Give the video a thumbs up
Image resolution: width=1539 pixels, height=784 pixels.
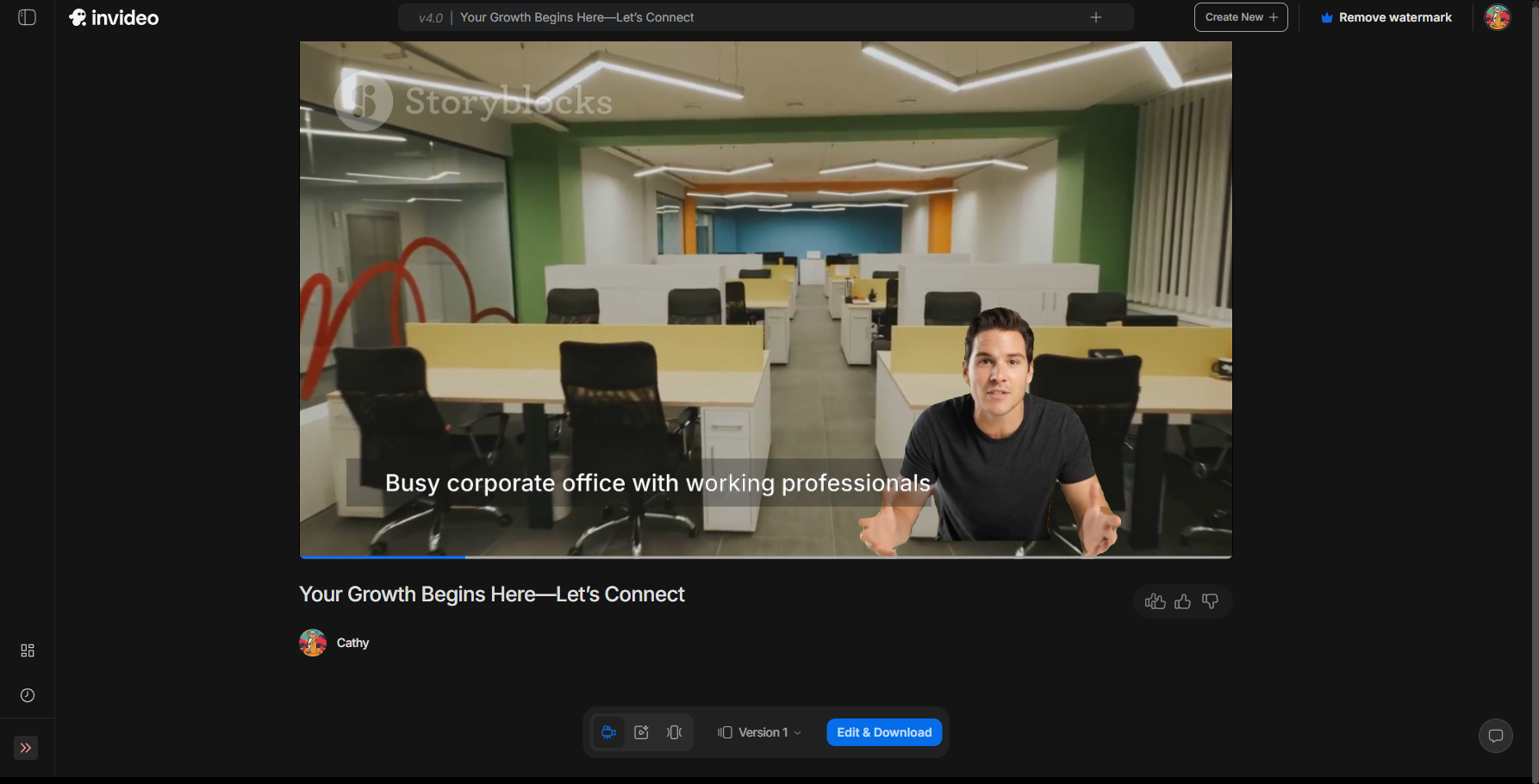click(1183, 601)
